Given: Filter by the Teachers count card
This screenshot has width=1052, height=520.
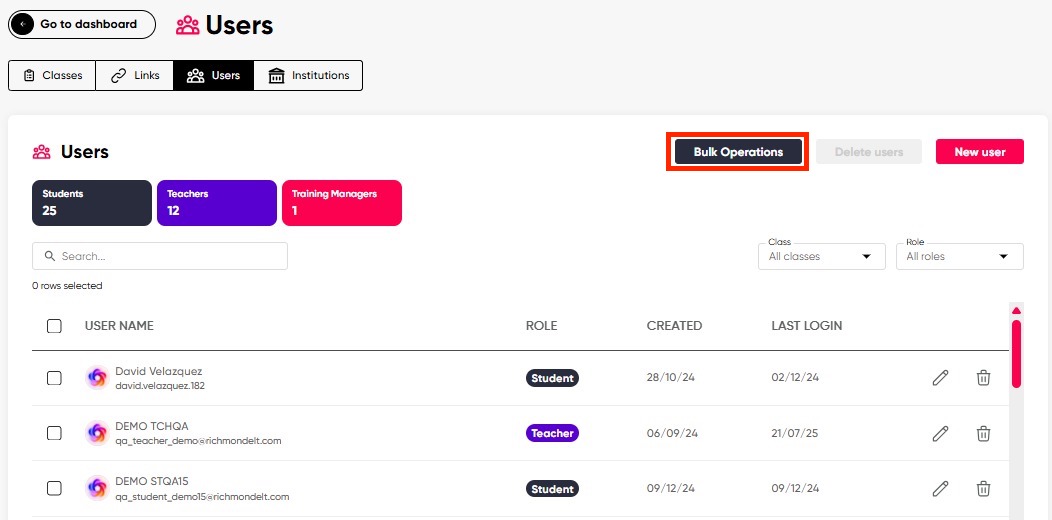Looking at the screenshot, I should (216, 203).
